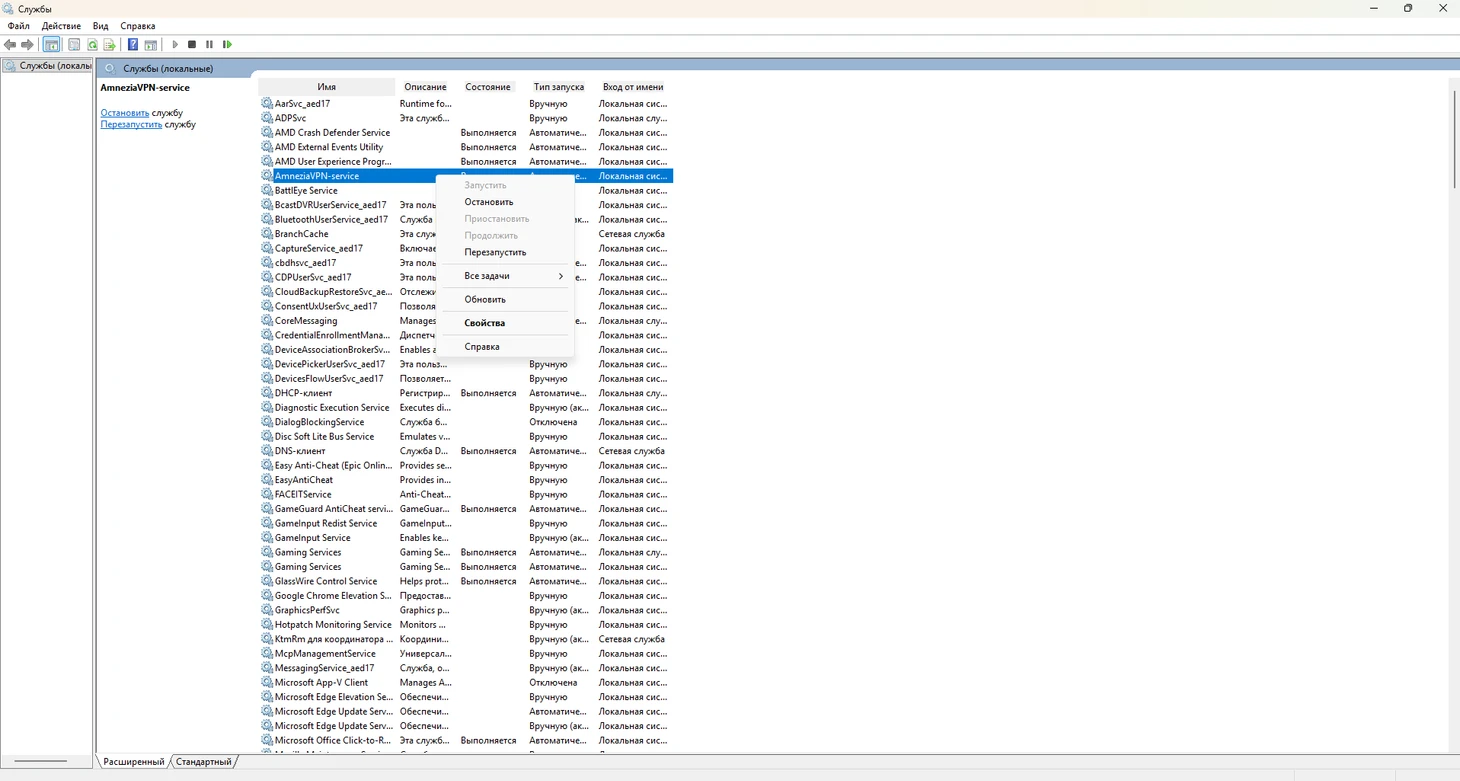Click the Back arrow in the toolbar

click(10, 45)
